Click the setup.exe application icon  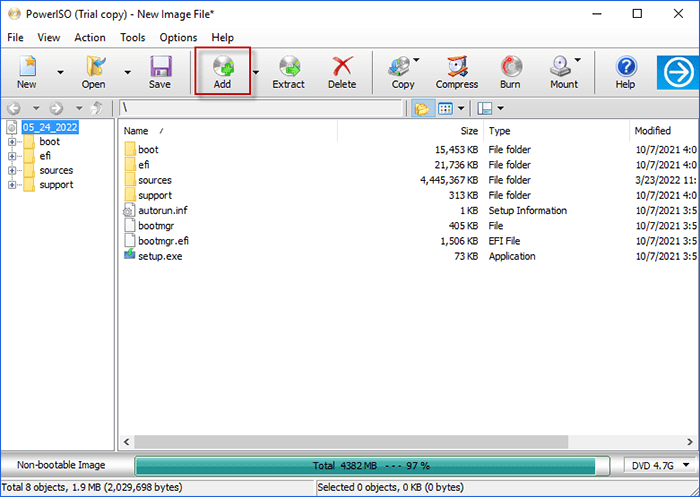tap(129, 255)
